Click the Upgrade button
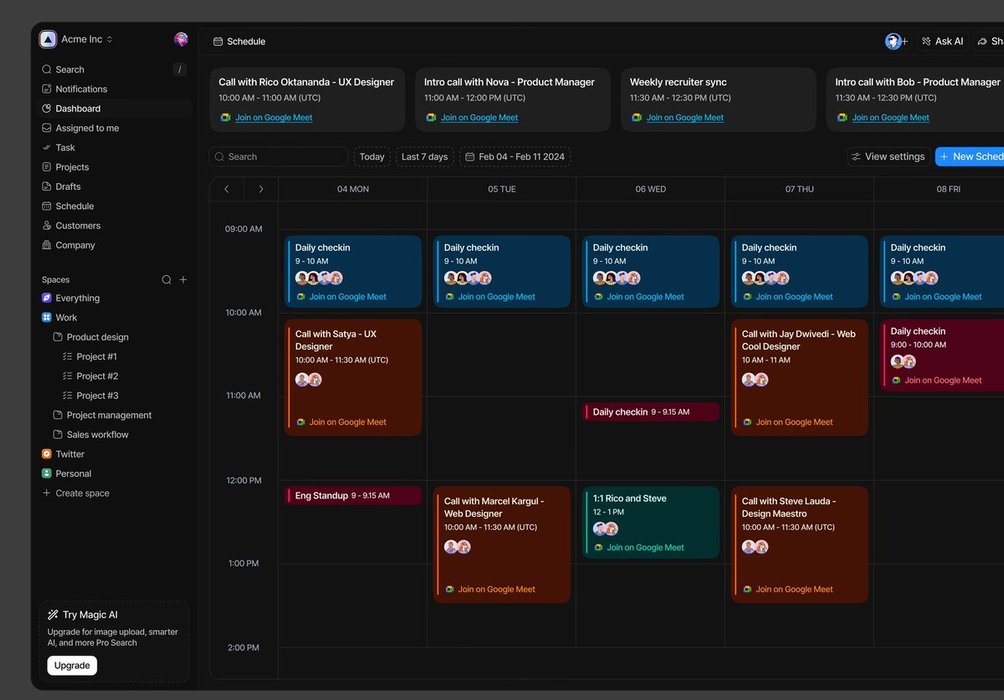This screenshot has height=700, width=1004. click(72, 665)
